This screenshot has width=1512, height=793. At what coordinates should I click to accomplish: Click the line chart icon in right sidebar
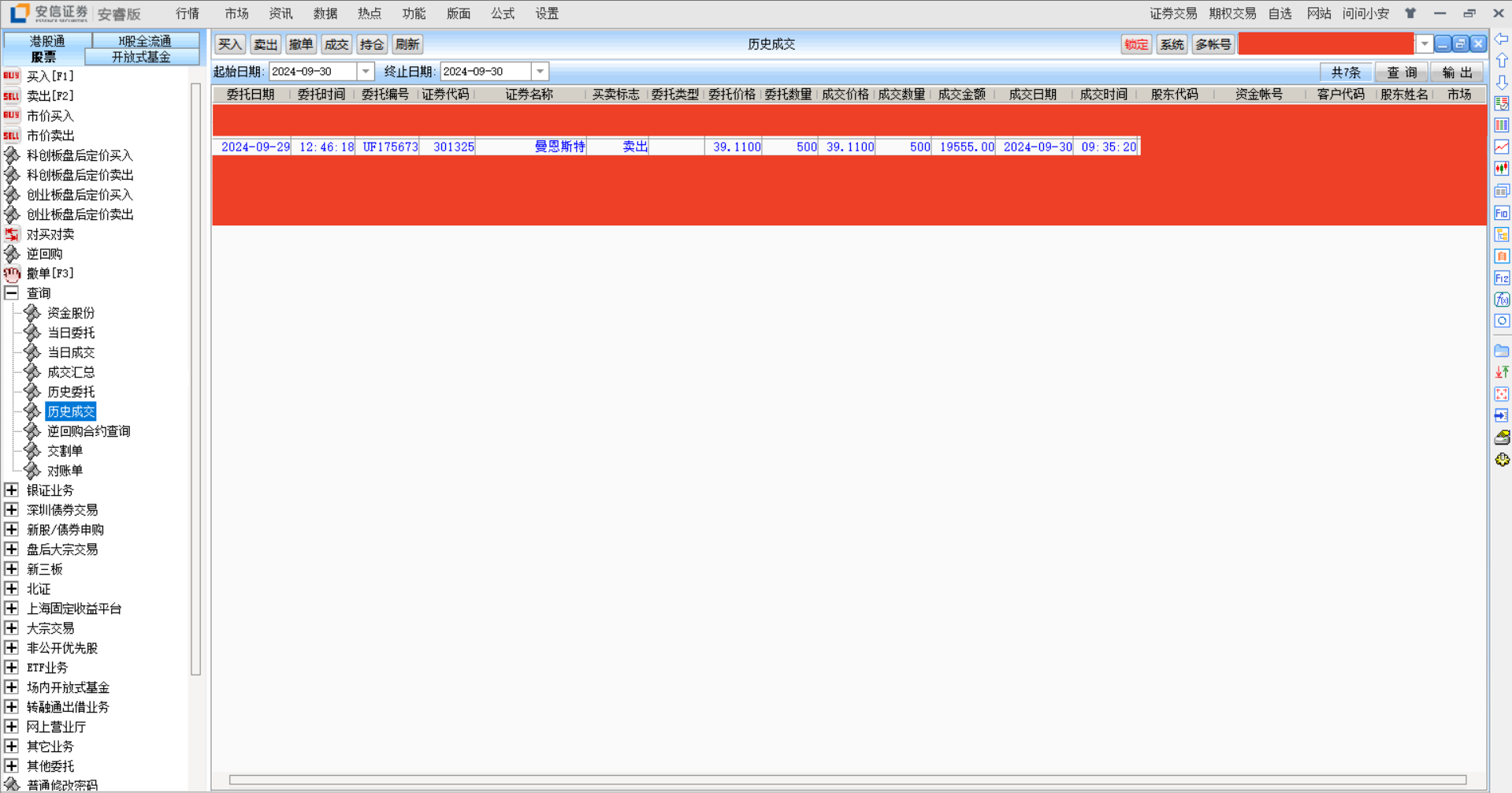tap(1502, 147)
